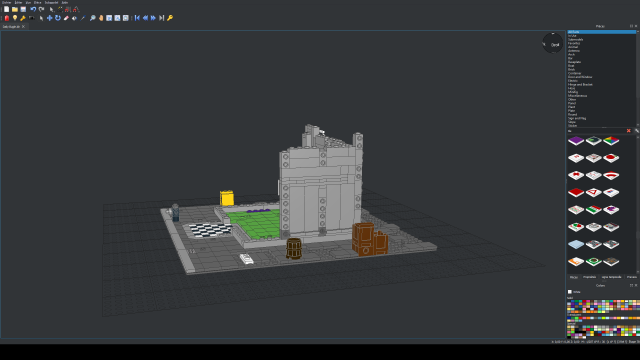Redo the last undone action
This screenshot has height=360, width=640.
tap(41, 9)
